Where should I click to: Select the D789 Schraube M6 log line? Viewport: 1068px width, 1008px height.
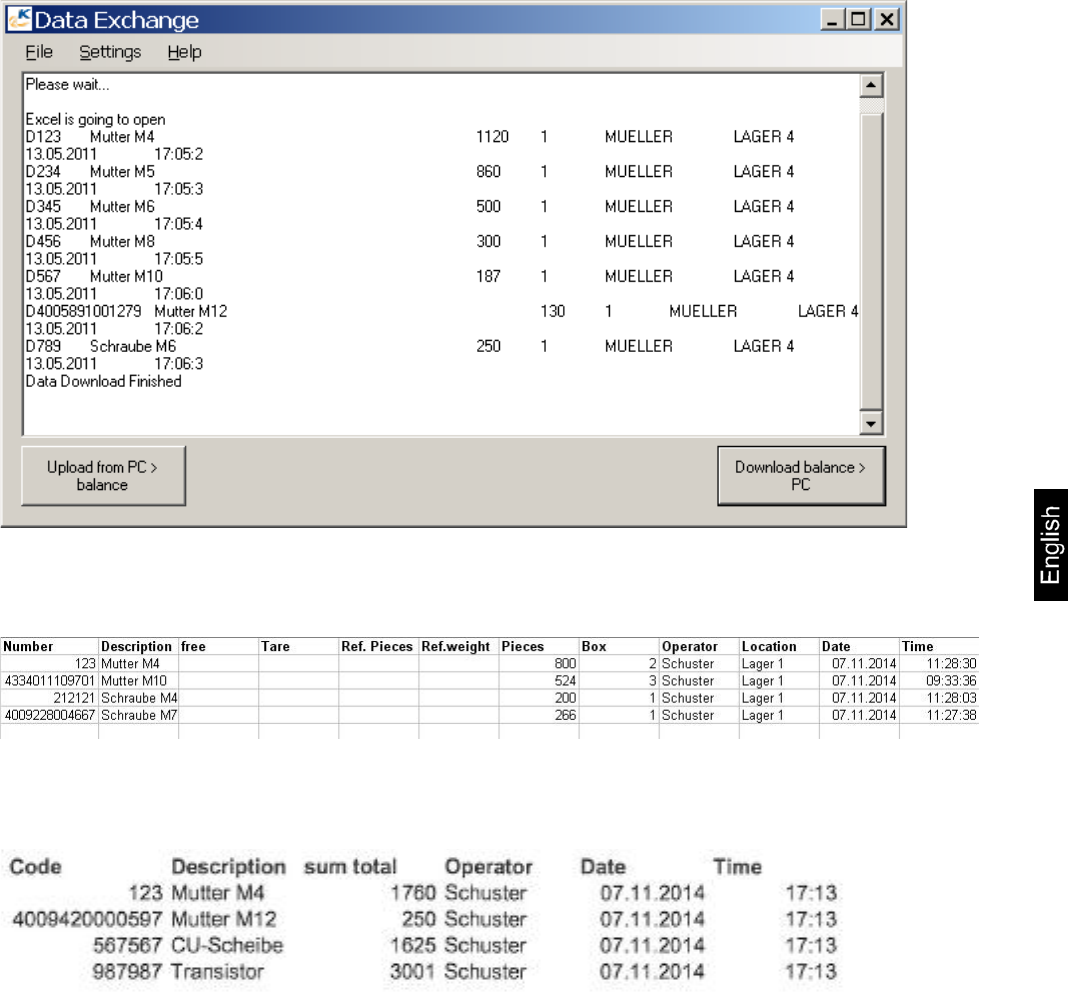(409, 347)
